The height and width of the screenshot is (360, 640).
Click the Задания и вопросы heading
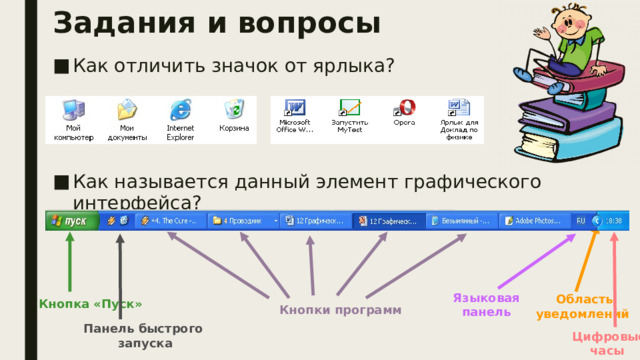pyautogui.click(x=217, y=22)
